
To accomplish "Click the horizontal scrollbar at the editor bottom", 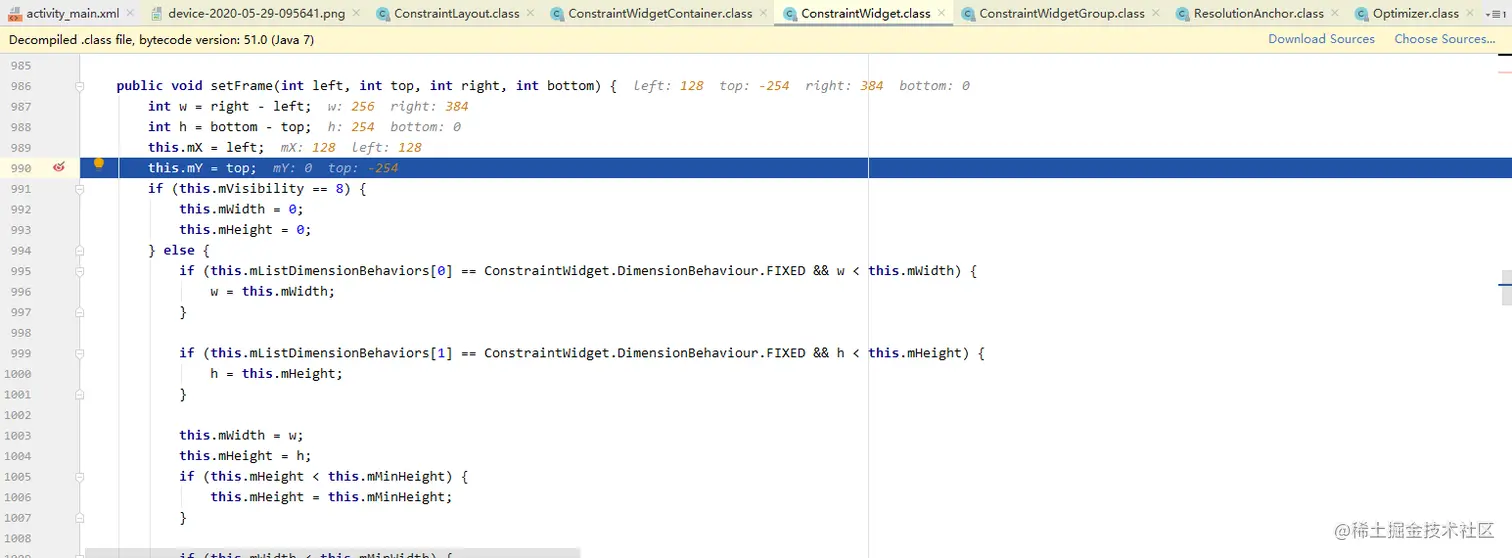I will point(332,553).
